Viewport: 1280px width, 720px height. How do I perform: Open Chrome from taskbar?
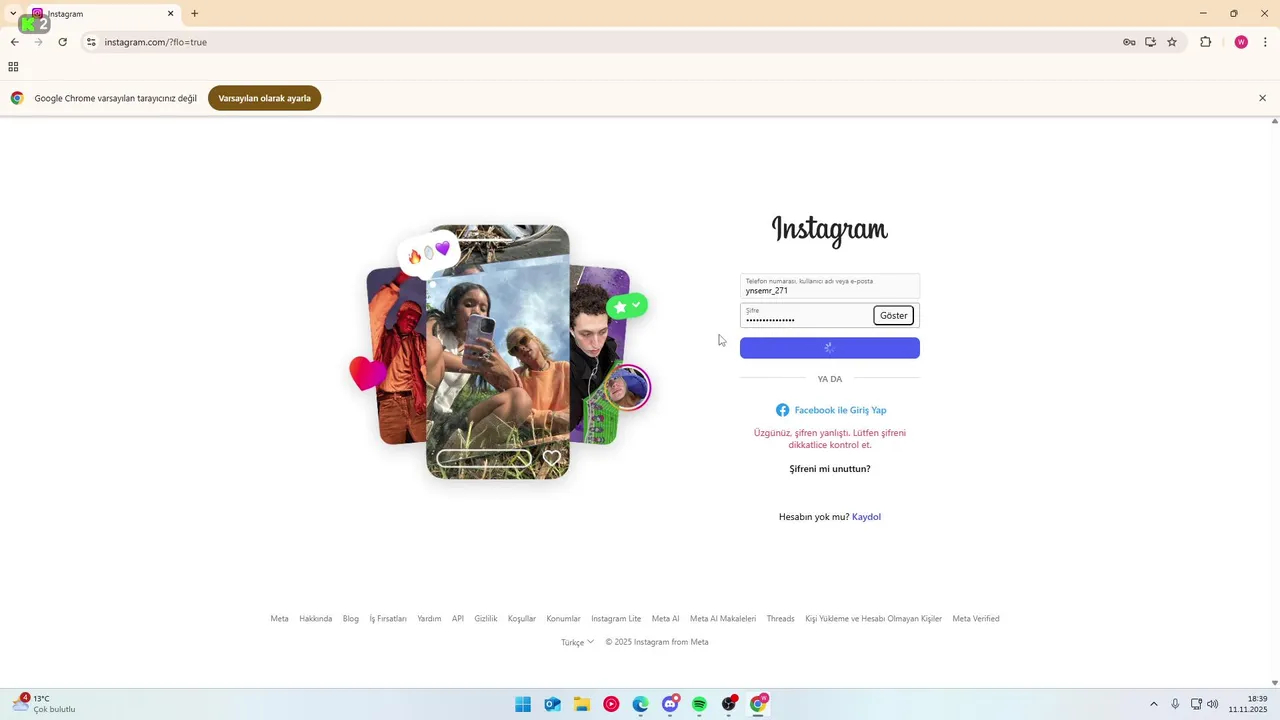pos(758,704)
